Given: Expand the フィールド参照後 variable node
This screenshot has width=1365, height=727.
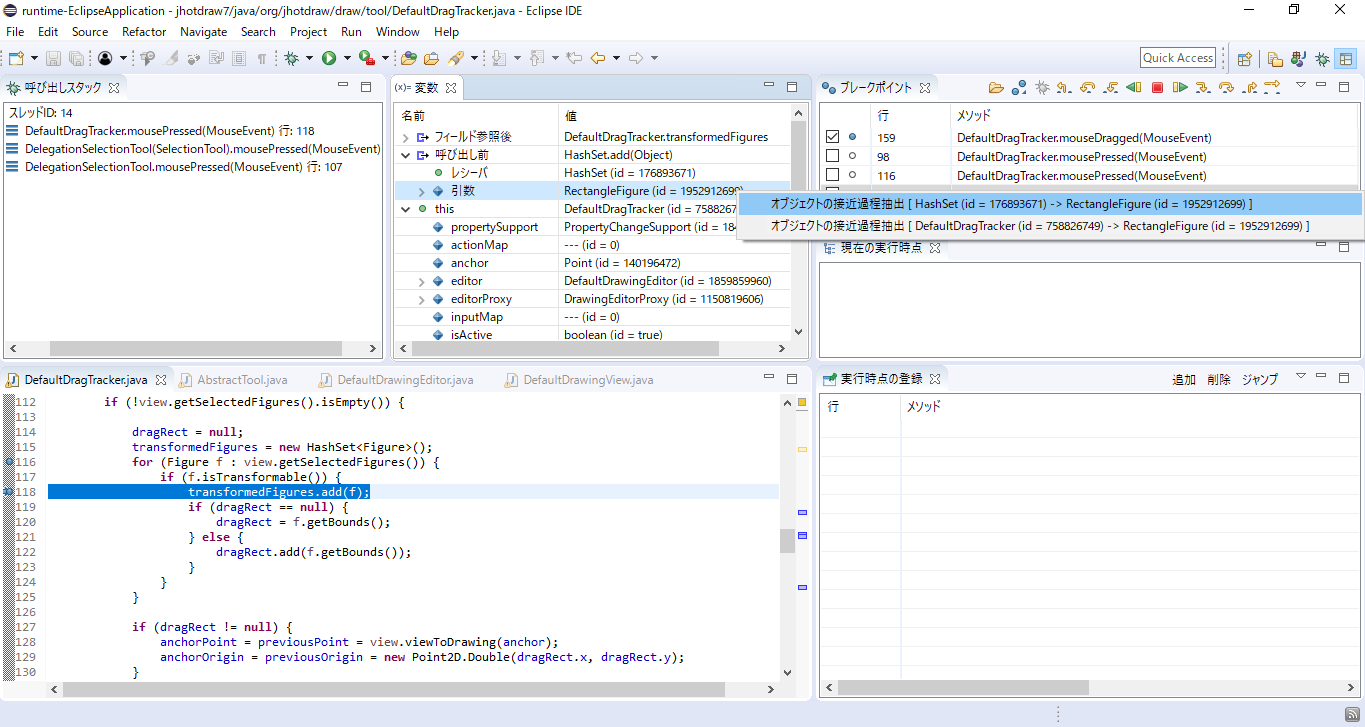Looking at the screenshot, I should pos(405,137).
